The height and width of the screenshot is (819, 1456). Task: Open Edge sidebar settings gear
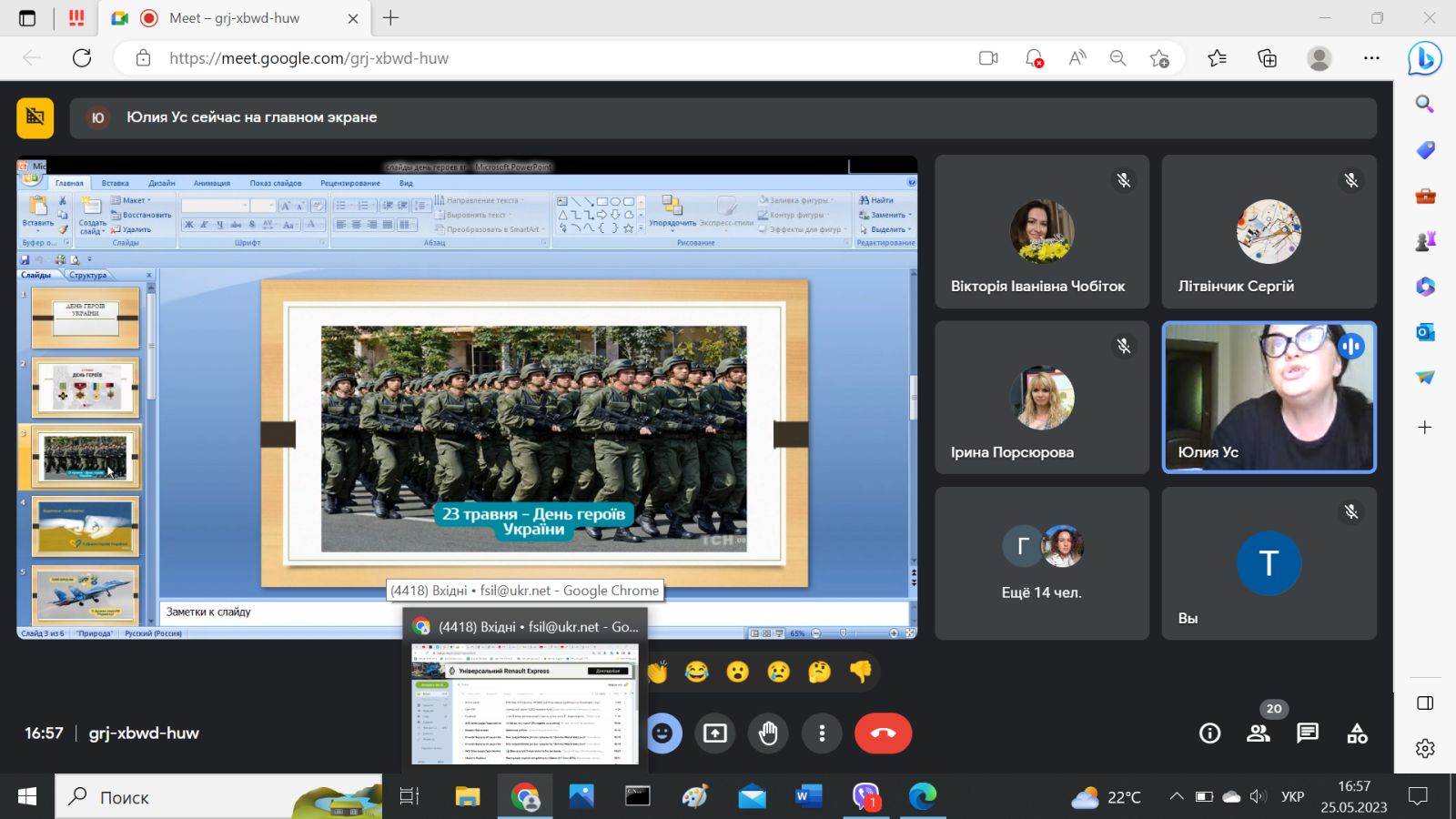[x=1425, y=748]
